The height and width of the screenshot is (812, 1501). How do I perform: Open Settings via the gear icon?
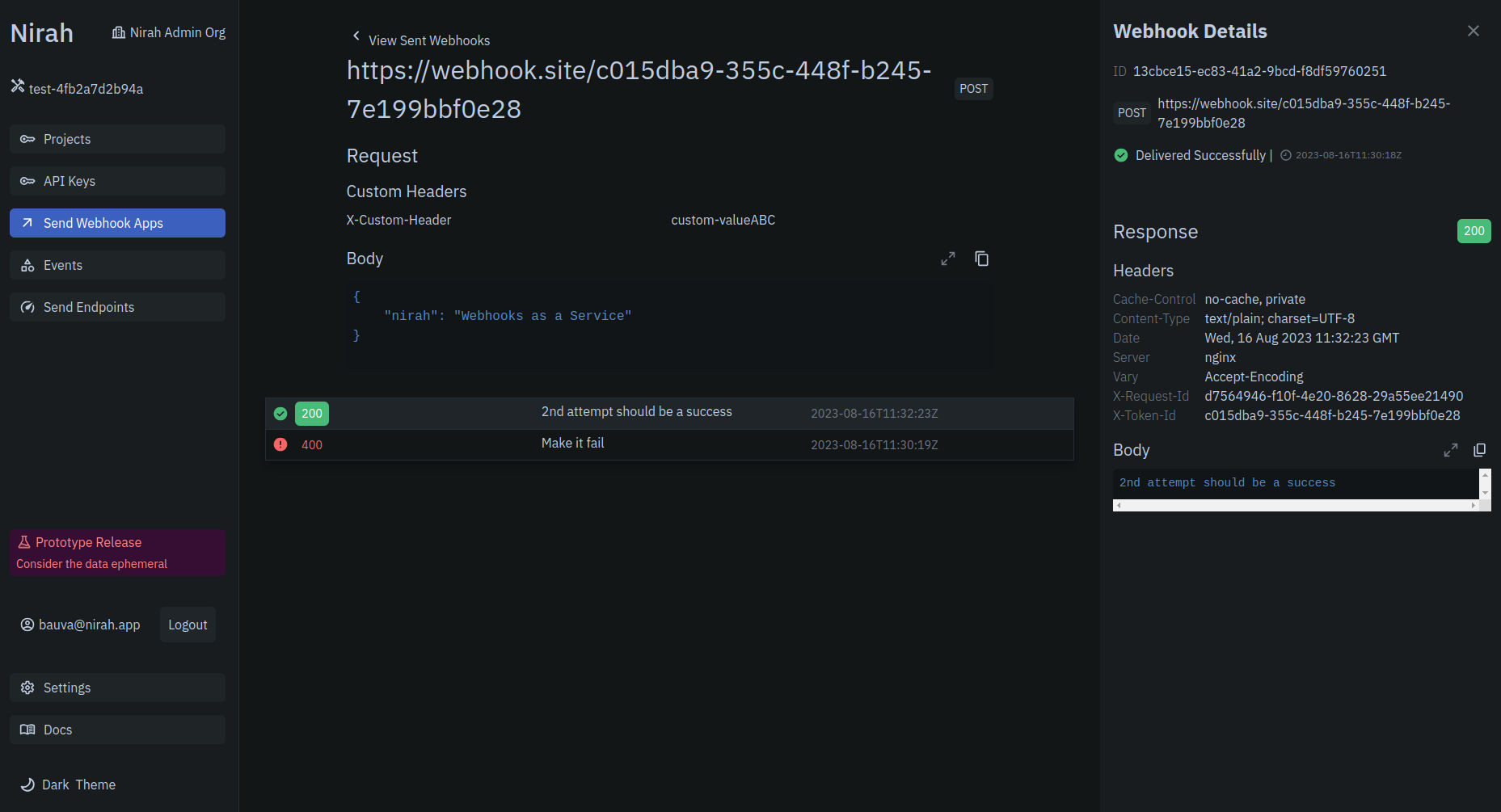tap(27, 687)
